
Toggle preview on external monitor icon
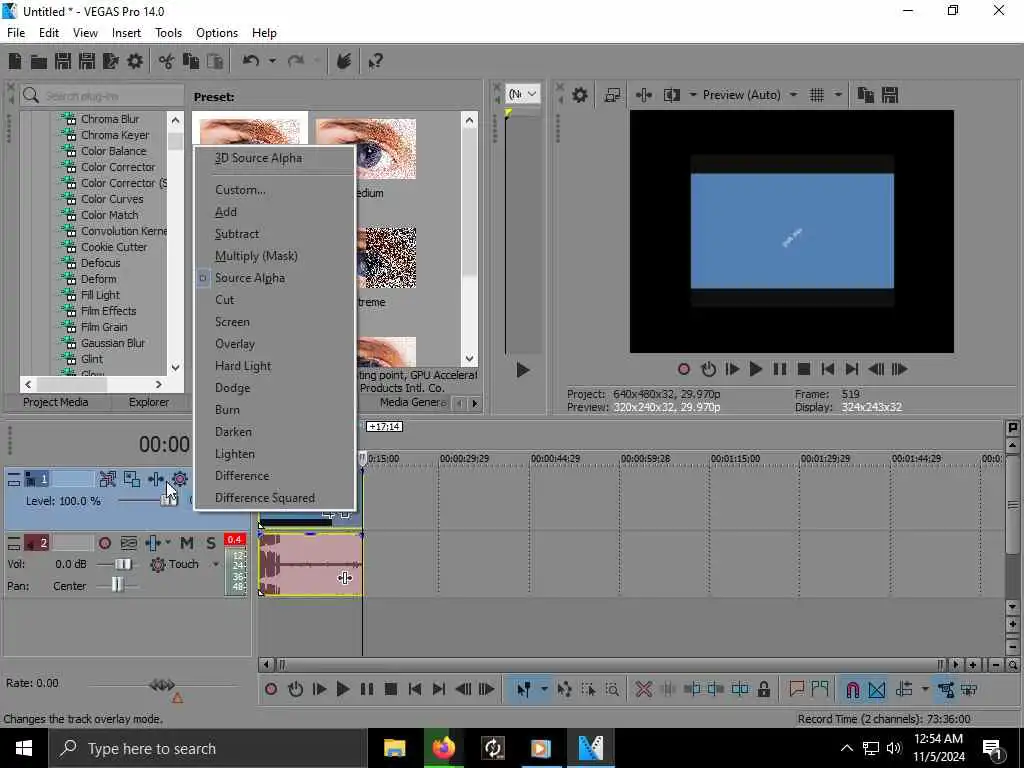tap(612, 95)
